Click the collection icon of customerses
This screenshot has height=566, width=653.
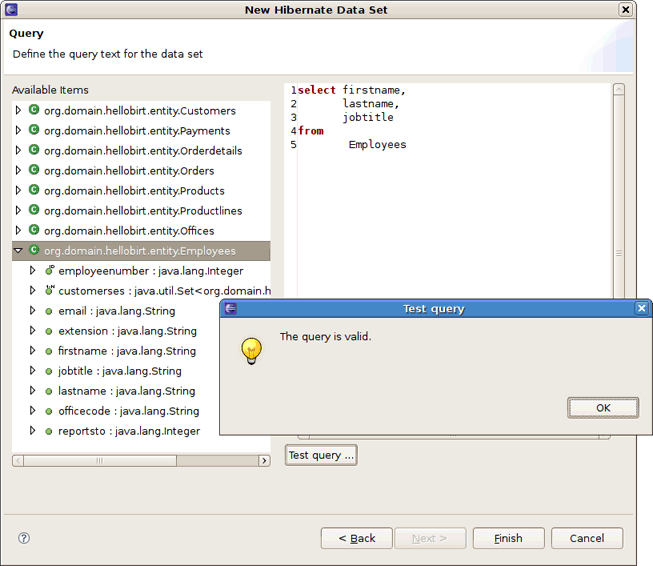(50, 290)
